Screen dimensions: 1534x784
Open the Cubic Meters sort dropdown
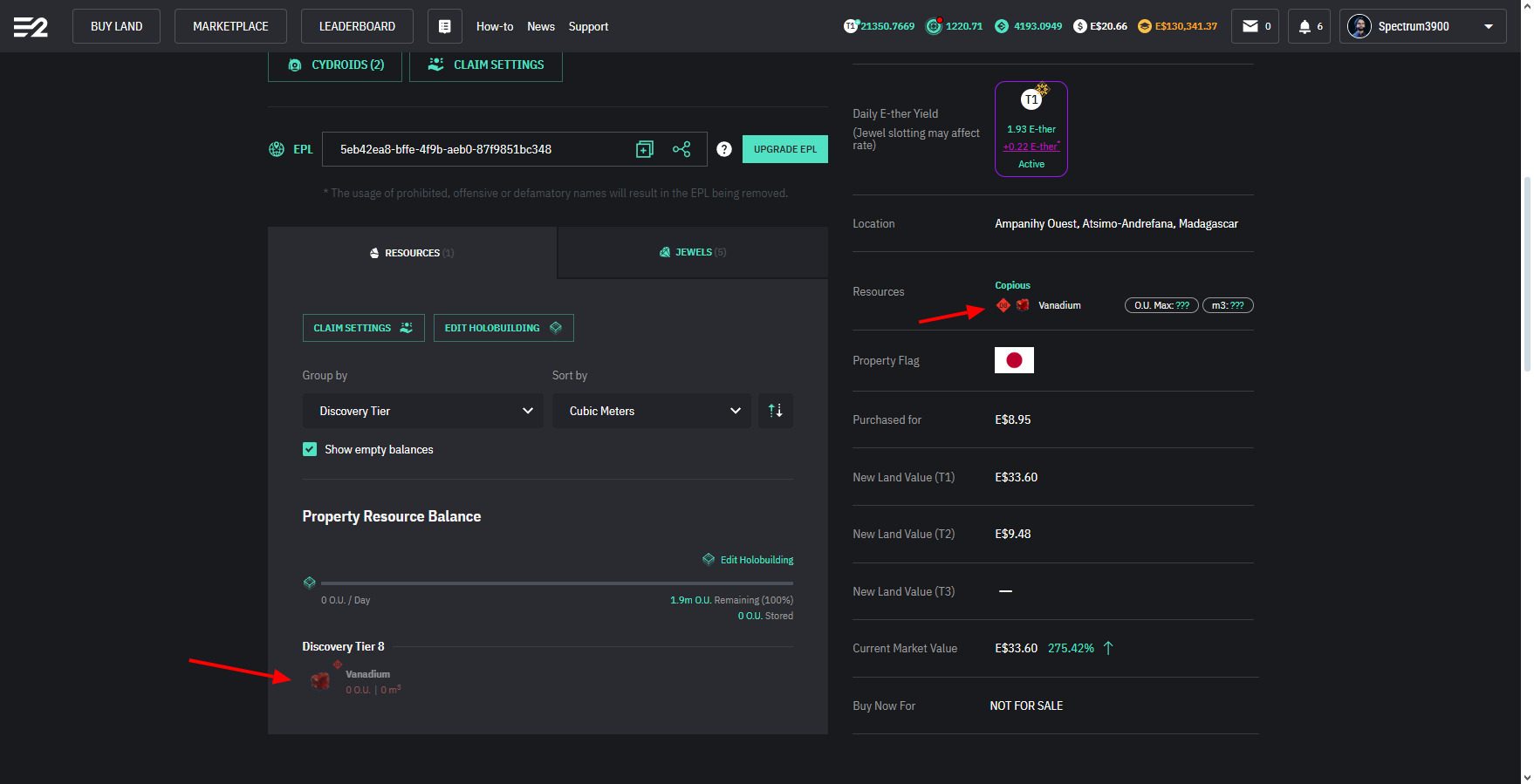pos(651,411)
